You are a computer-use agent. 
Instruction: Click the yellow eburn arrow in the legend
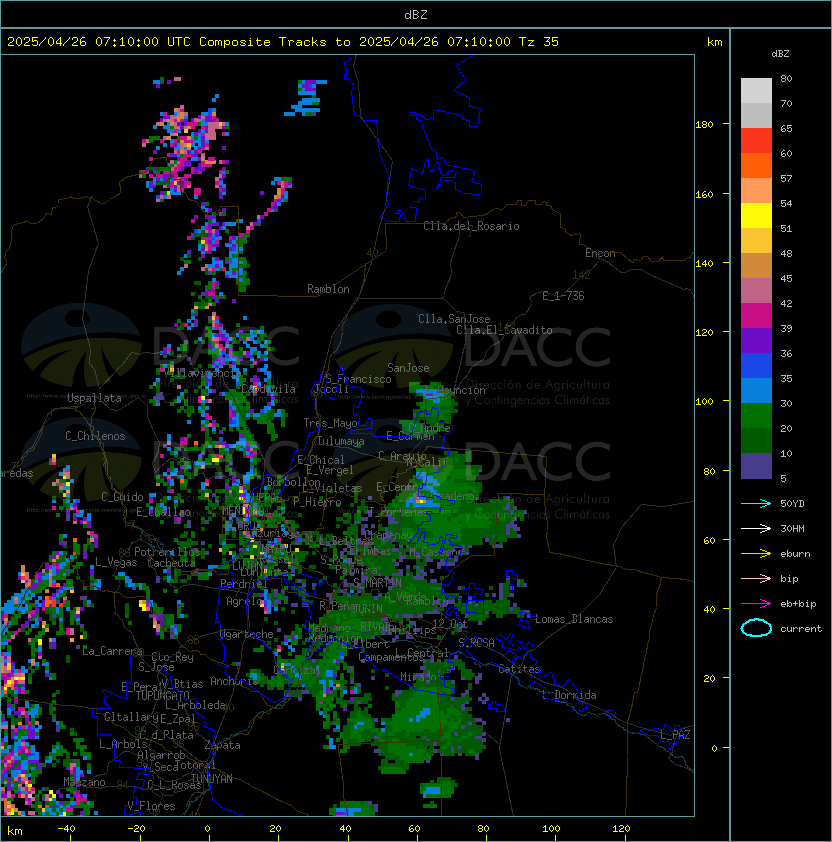click(756, 554)
